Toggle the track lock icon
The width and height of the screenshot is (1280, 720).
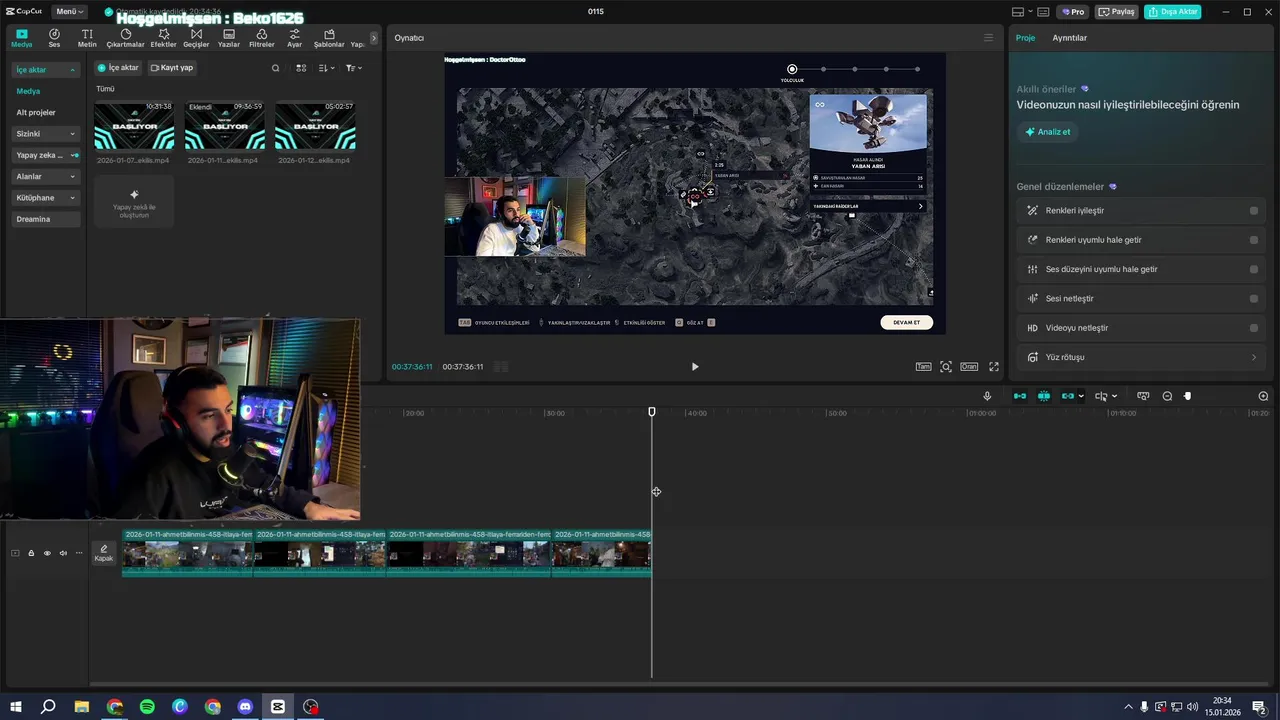tap(31, 553)
